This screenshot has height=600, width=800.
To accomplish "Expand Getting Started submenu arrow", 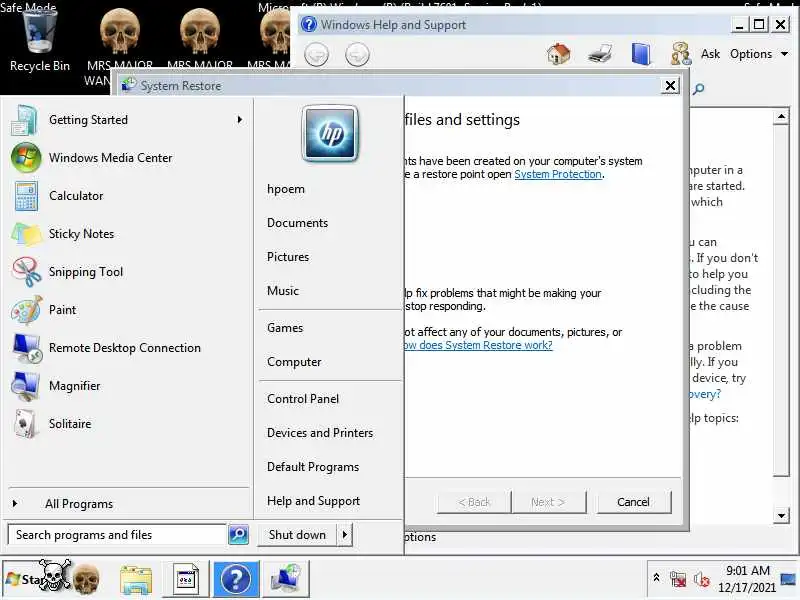I will (x=240, y=120).
